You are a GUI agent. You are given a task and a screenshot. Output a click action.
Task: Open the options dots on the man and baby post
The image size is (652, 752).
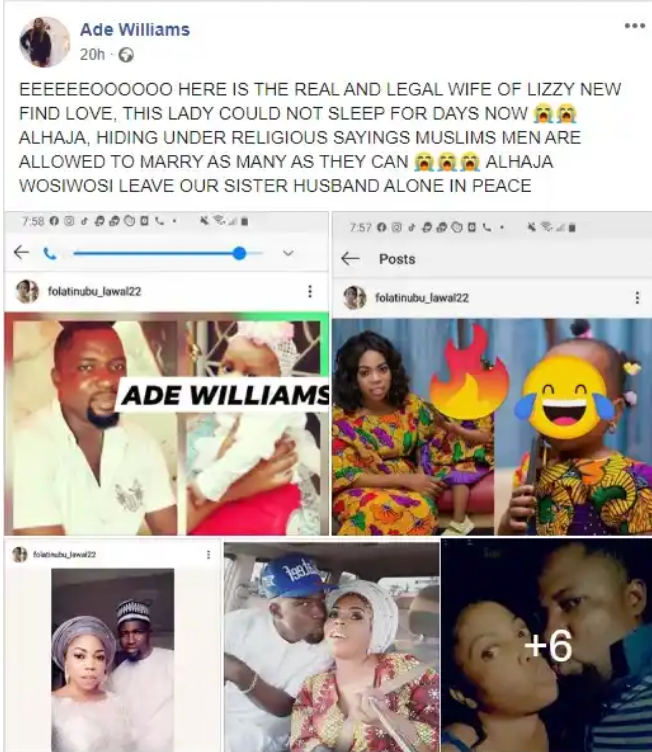310,291
